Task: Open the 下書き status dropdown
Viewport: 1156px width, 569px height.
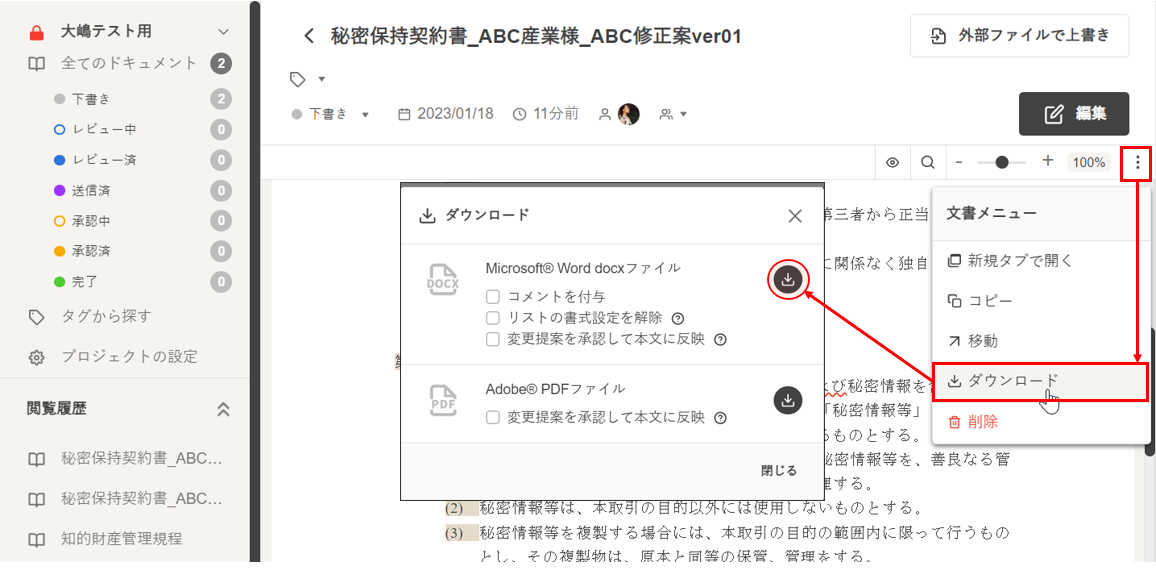Action: pyautogui.click(x=330, y=114)
